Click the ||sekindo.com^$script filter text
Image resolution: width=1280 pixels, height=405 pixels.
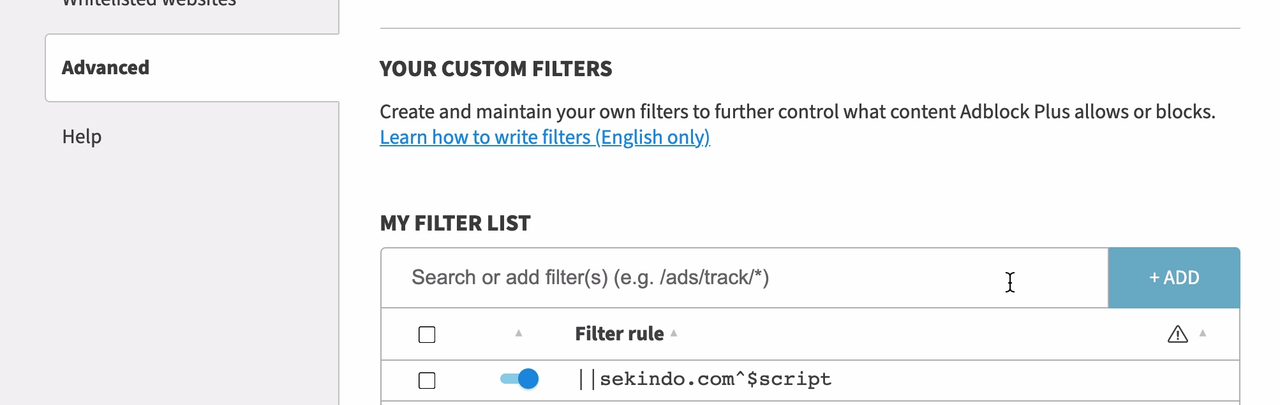pos(705,380)
